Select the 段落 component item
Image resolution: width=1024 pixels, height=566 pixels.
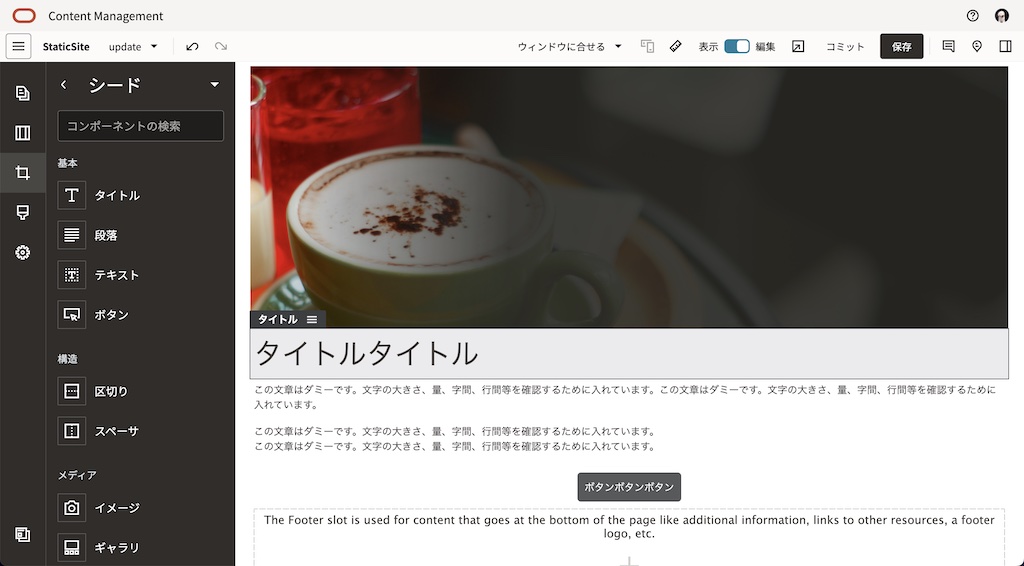point(105,235)
